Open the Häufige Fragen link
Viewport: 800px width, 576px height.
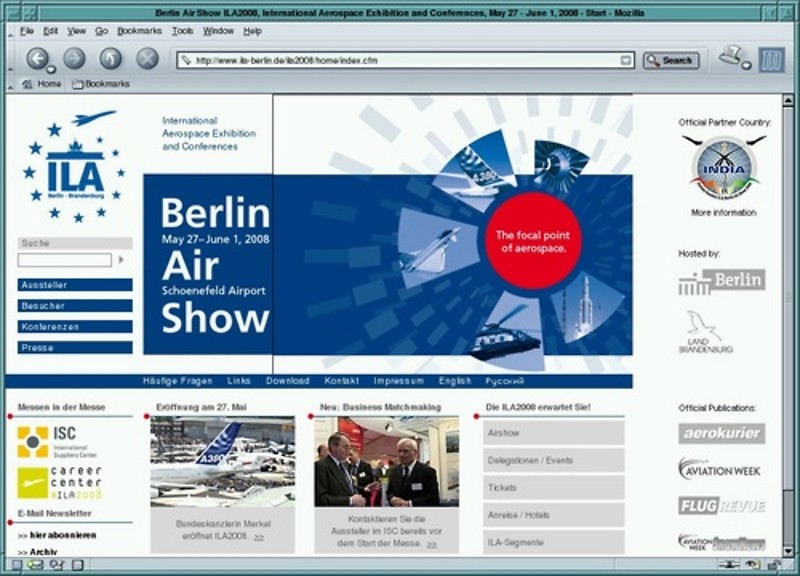point(177,381)
